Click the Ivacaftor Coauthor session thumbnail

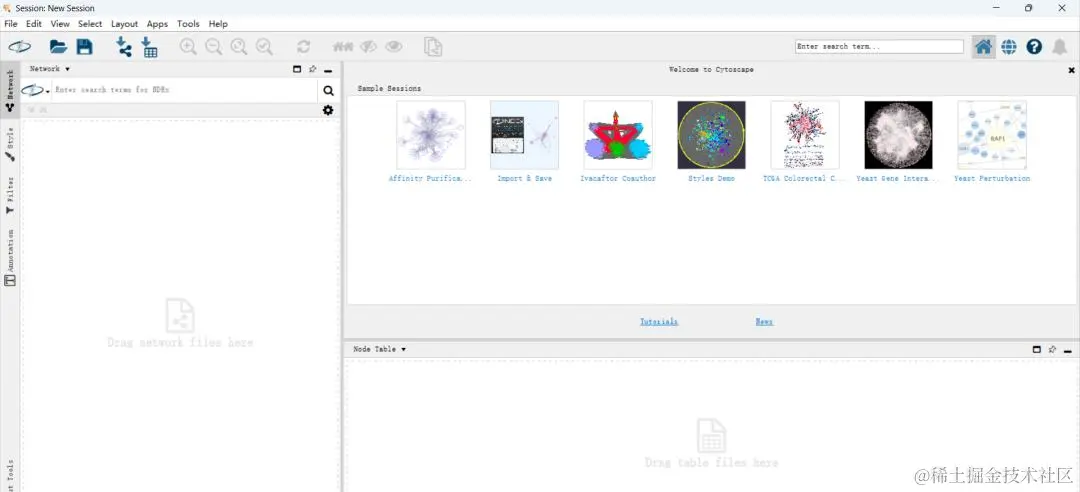[618, 135]
